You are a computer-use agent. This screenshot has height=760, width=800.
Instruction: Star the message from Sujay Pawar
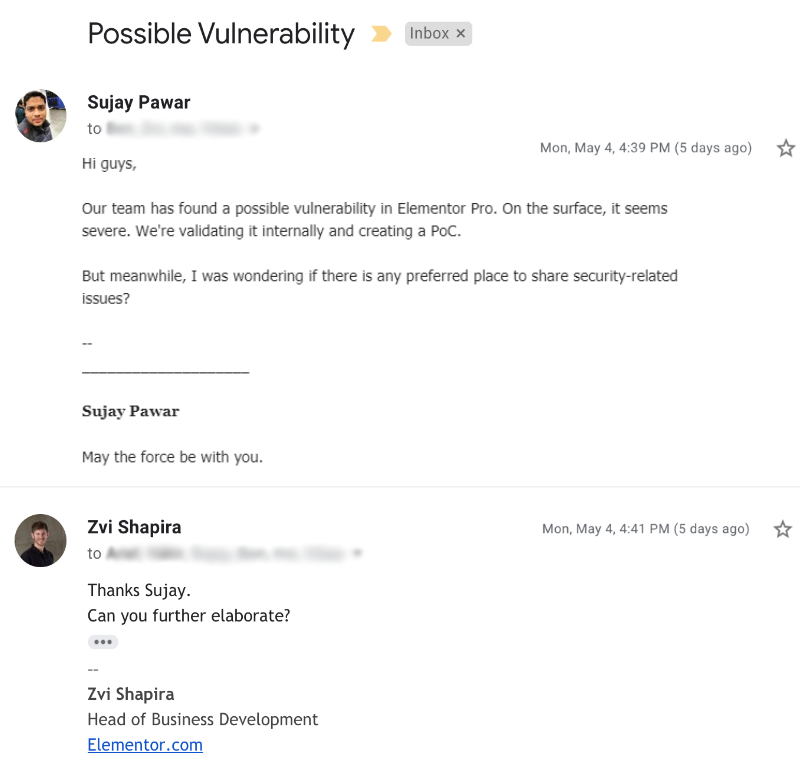pyautogui.click(x=786, y=148)
